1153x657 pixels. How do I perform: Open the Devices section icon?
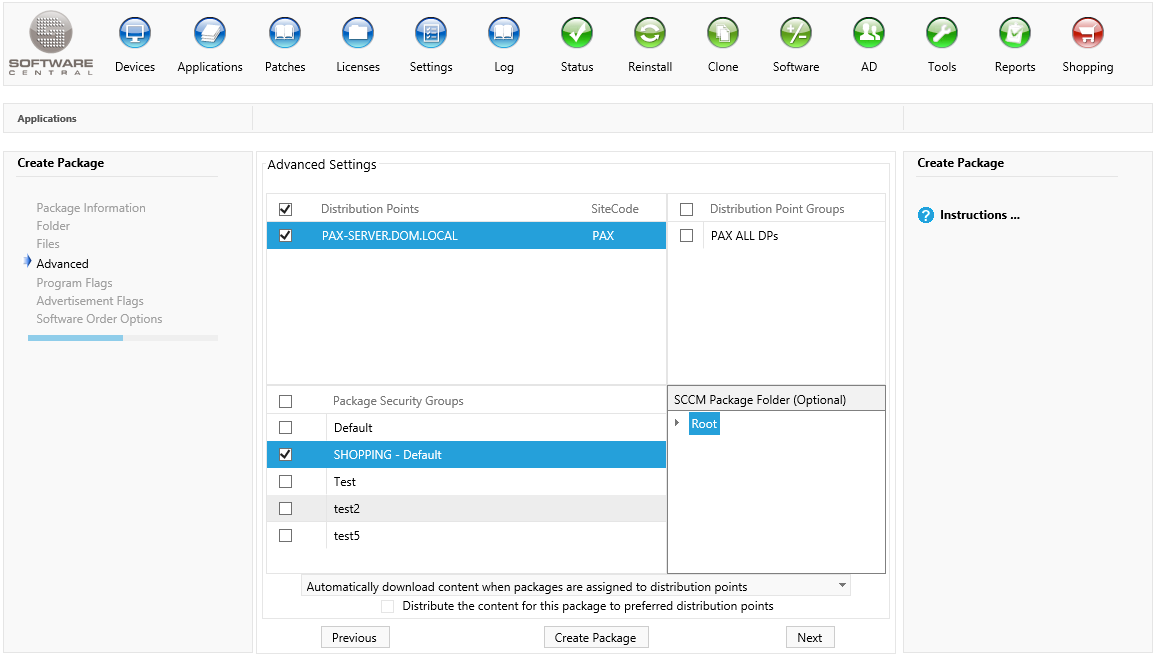(x=135, y=34)
